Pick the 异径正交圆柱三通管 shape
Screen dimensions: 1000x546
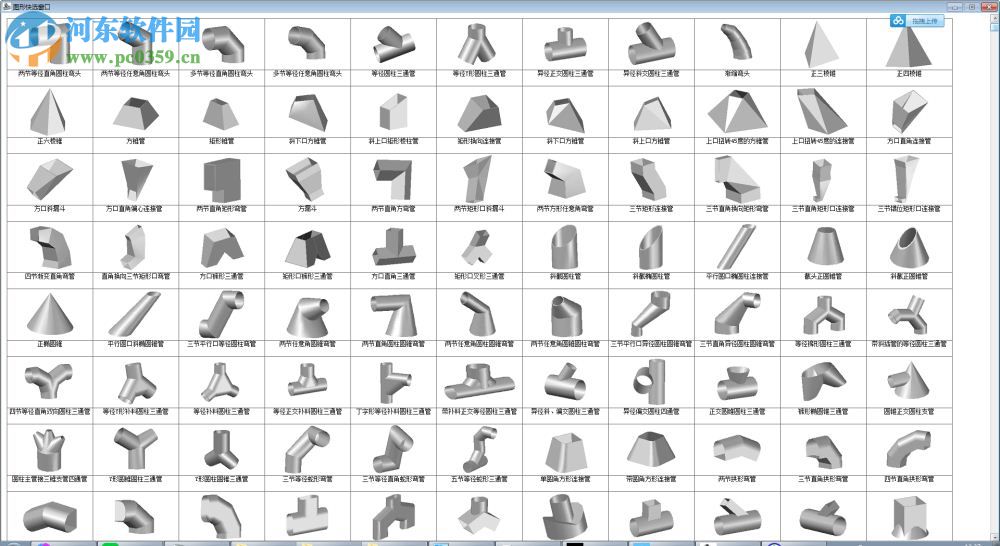pos(565,45)
